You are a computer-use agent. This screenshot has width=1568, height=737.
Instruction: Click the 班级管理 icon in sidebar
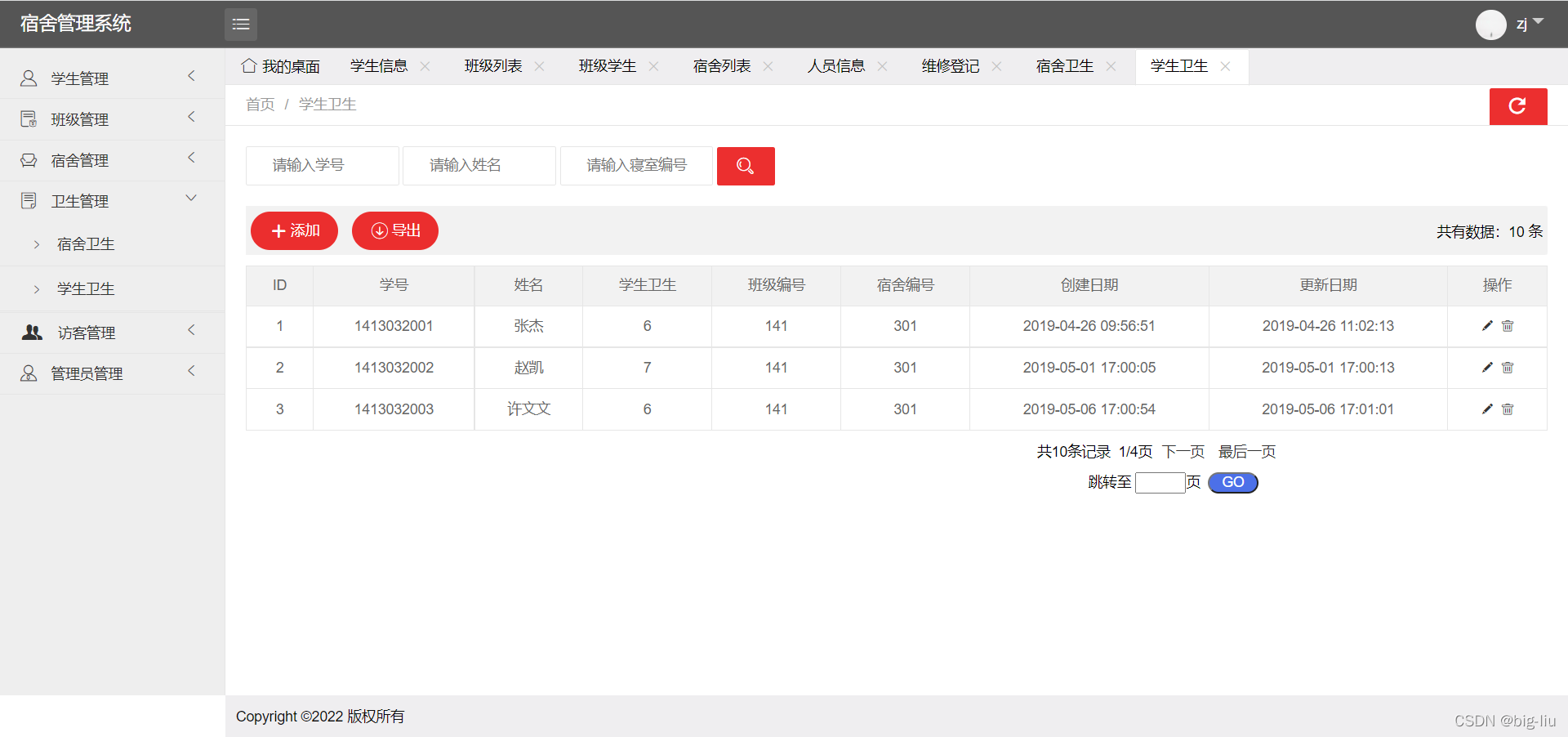point(29,119)
